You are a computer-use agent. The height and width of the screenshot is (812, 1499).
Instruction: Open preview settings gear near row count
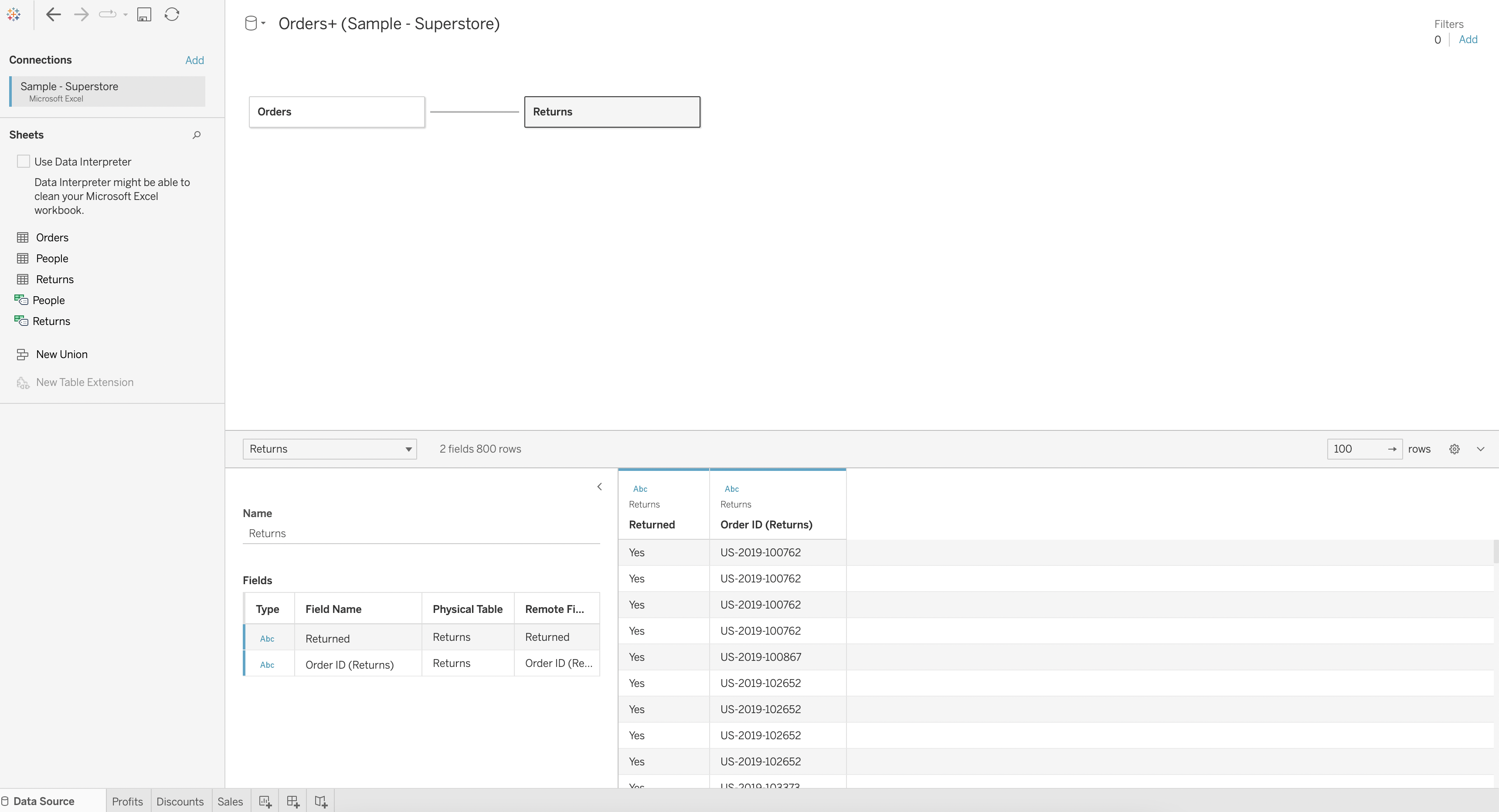(1454, 448)
